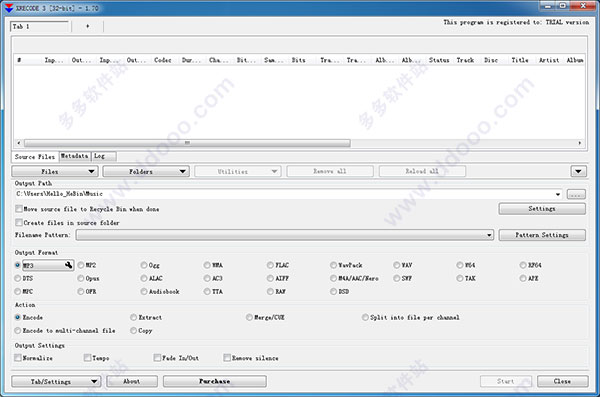This screenshot has height=397, width=600.
Task: Browse output path with ... button
Action: tap(576, 194)
